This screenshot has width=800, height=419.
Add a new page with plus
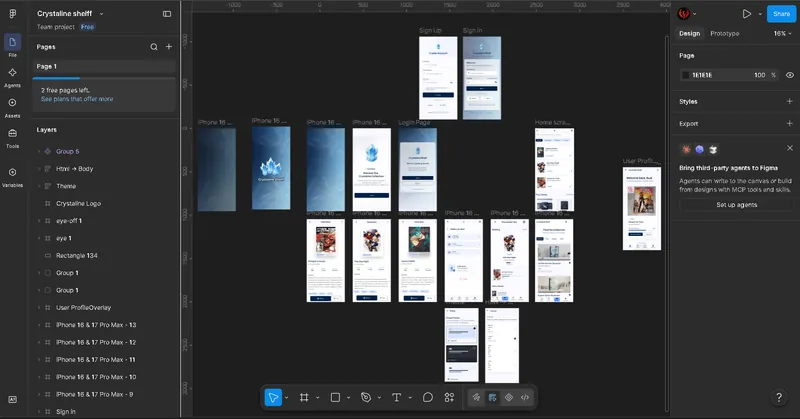(169, 46)
